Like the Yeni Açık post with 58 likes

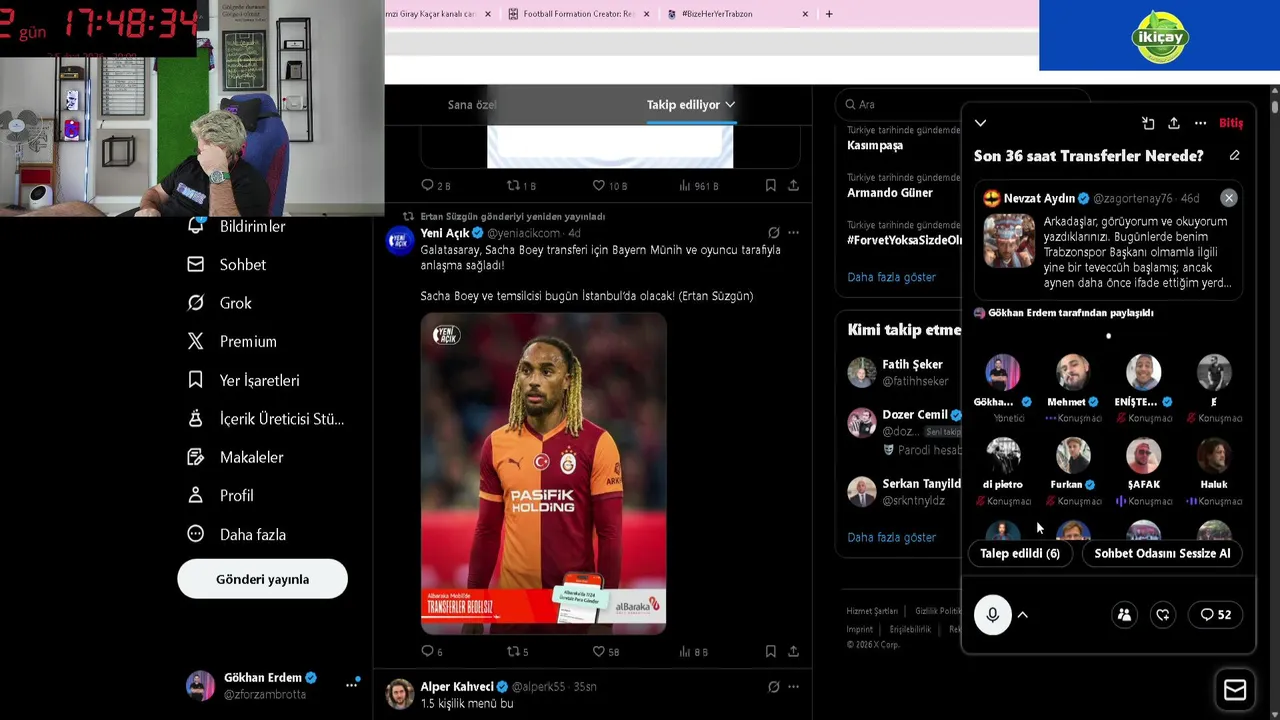(606, 651)
